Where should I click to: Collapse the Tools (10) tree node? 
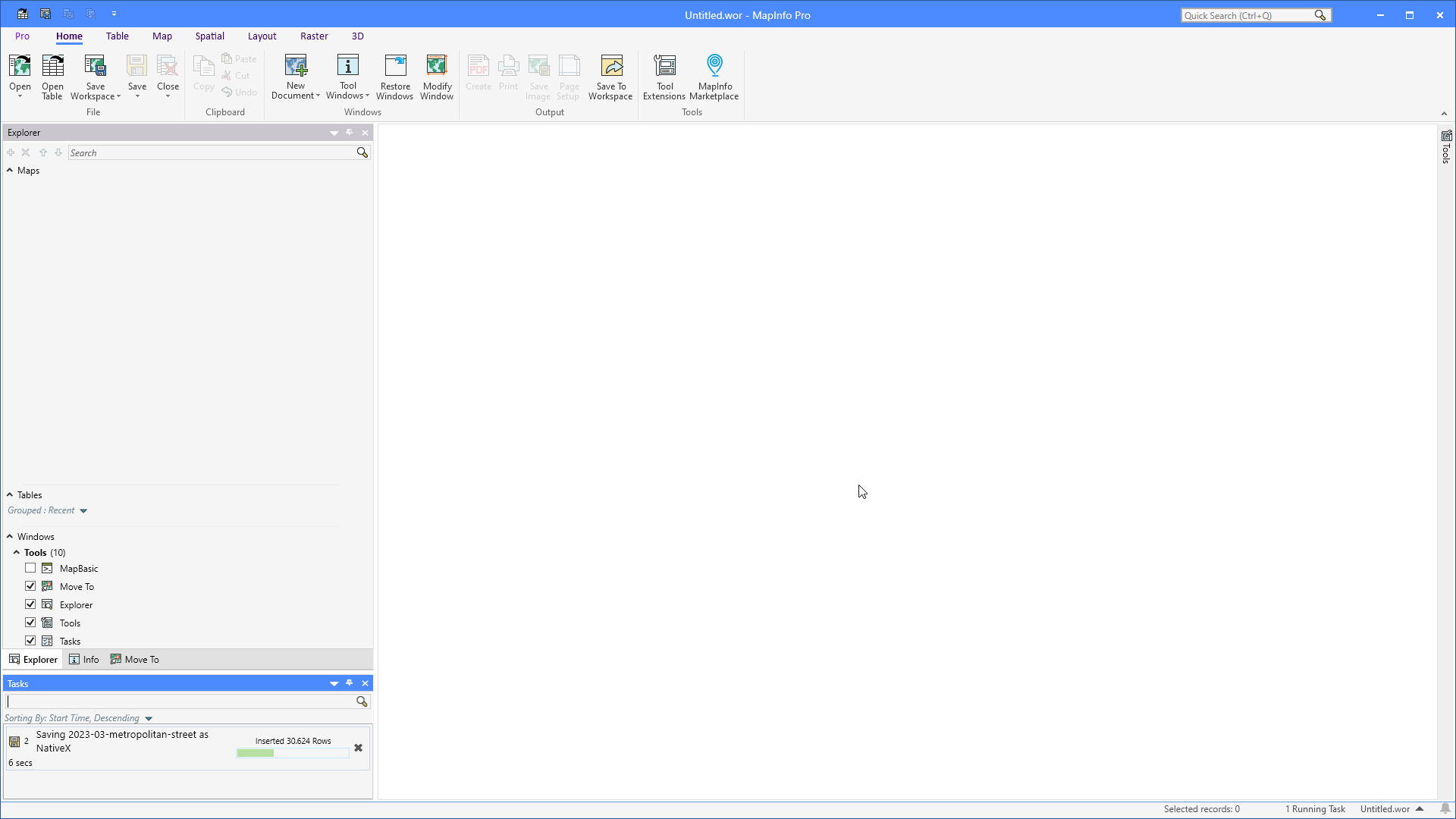(x=17, y=552)
